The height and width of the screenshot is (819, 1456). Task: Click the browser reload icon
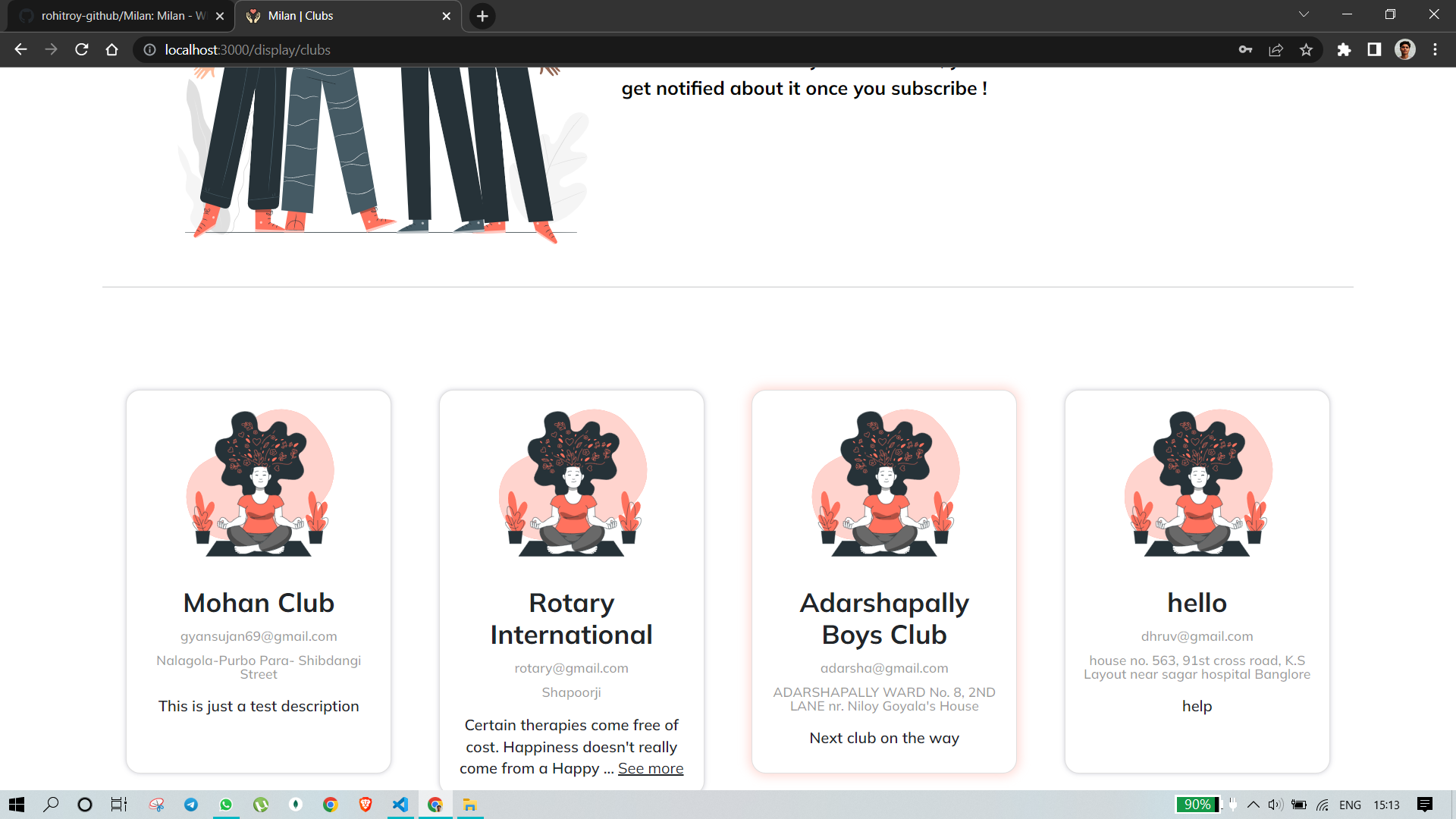(82, 50)
